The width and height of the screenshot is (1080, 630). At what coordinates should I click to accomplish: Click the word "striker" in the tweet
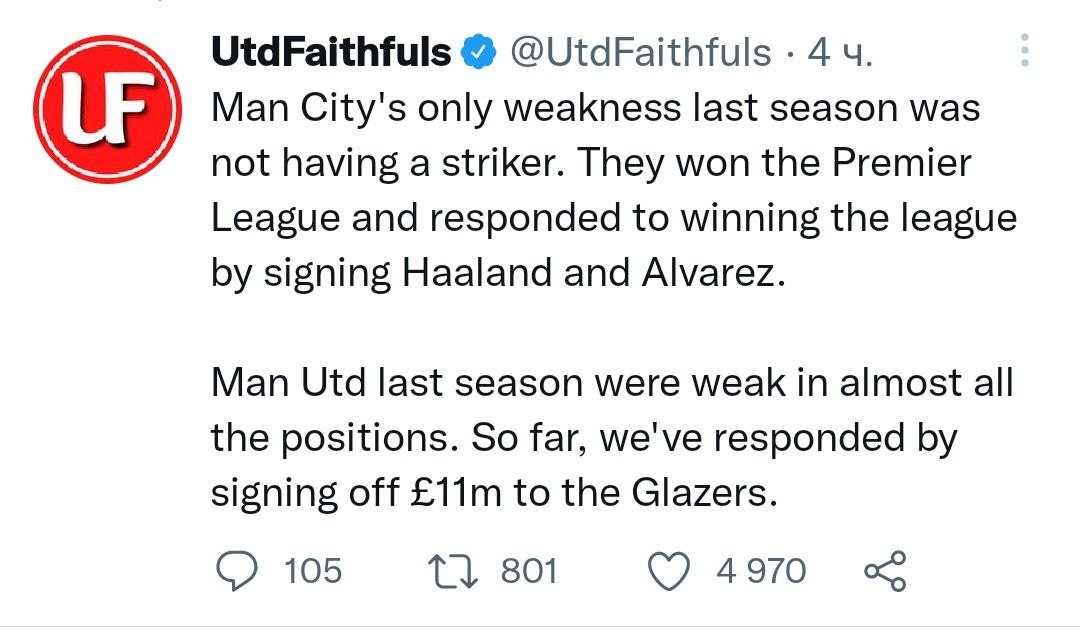[x=519, y=163]
